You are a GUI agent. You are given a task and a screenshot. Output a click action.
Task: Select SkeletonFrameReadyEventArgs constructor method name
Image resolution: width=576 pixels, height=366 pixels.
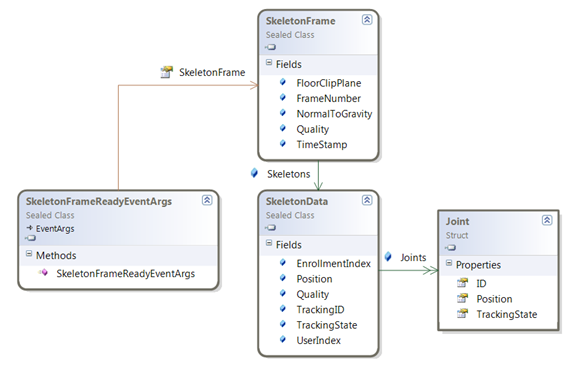[126, 274]
